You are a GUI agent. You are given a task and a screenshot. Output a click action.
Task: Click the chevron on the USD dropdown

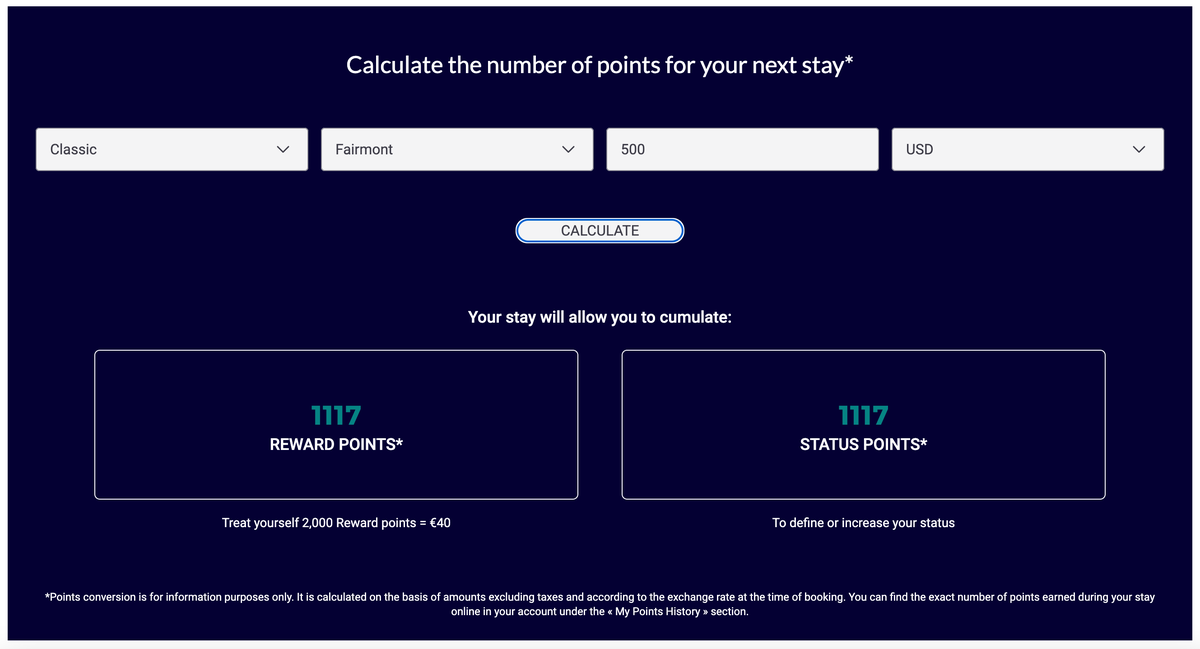1139,148
